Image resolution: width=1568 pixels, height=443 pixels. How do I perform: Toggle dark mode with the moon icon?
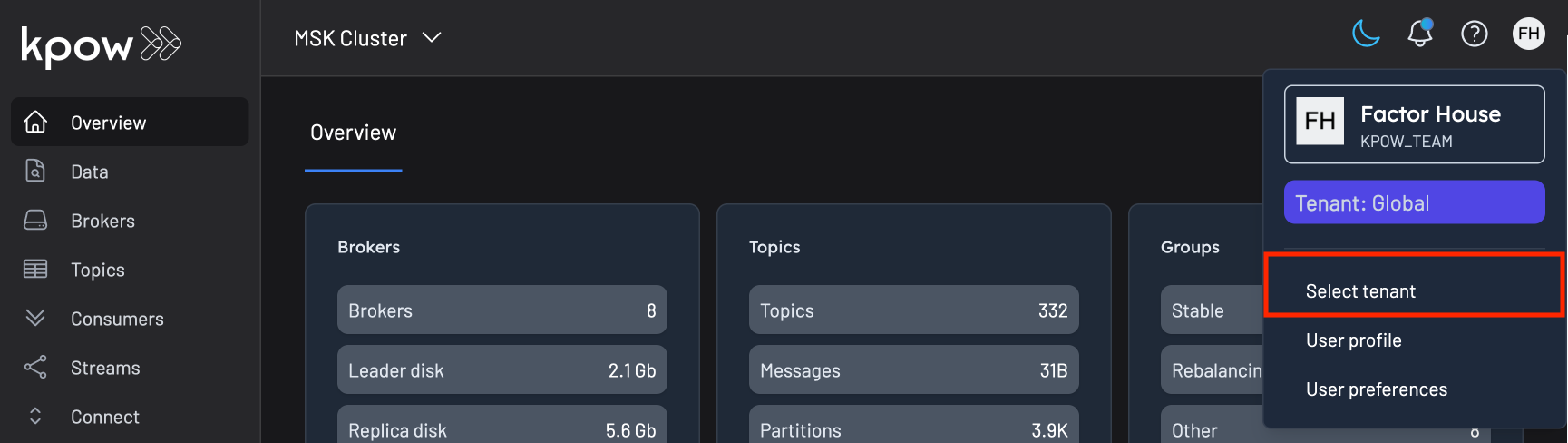(x=1366, y=34)
